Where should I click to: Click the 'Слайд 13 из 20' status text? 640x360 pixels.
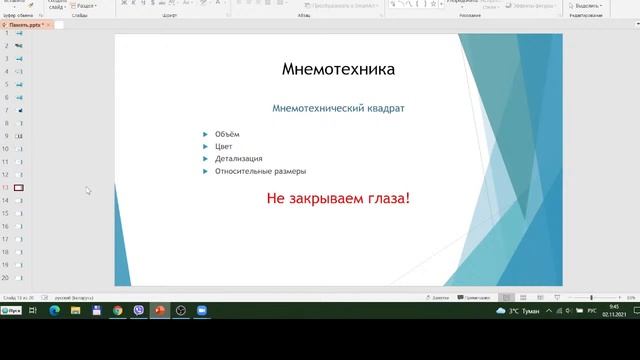coord(18,298)
